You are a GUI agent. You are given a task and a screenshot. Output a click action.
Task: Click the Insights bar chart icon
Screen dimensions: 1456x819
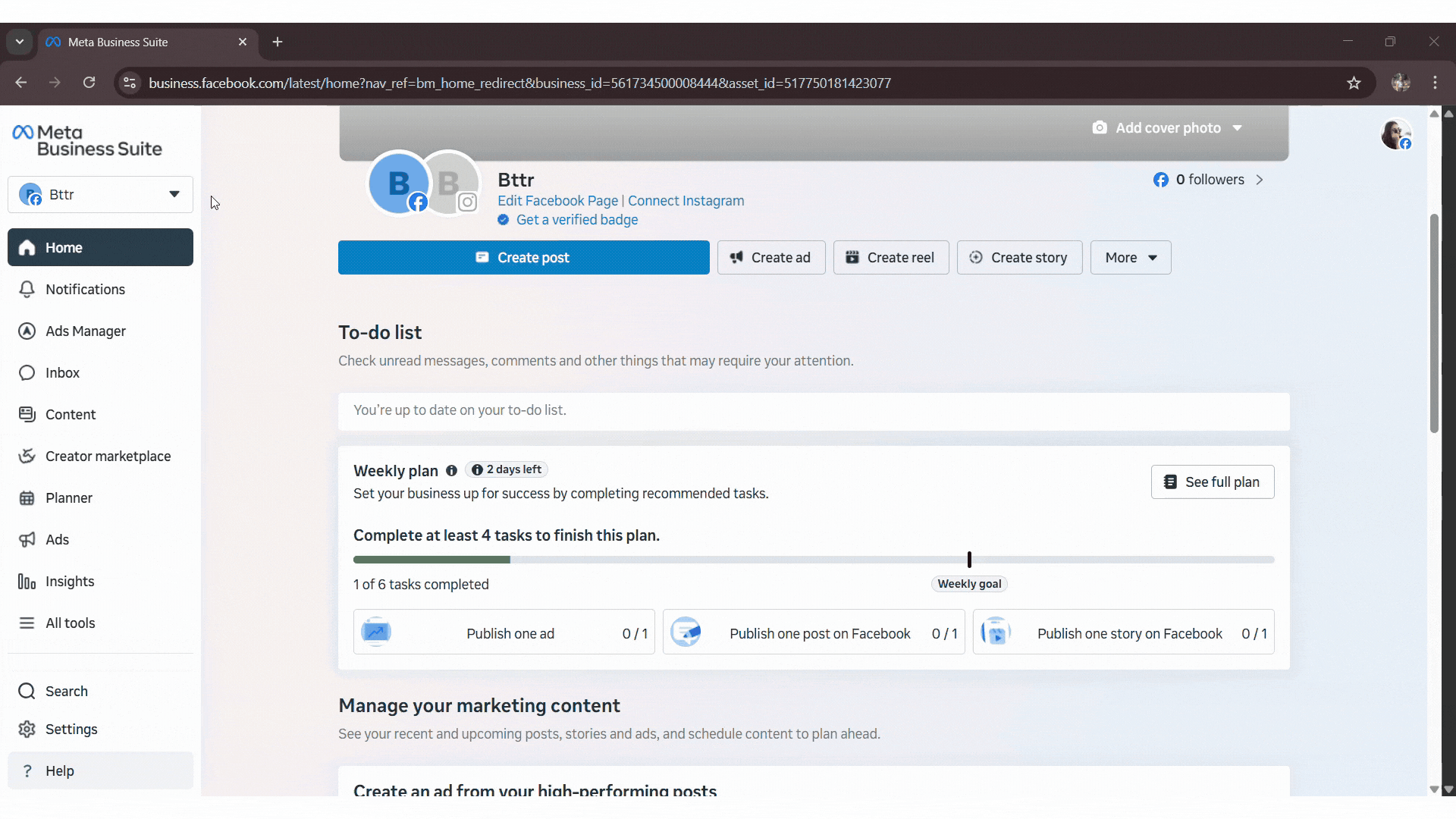pos(27,582)
